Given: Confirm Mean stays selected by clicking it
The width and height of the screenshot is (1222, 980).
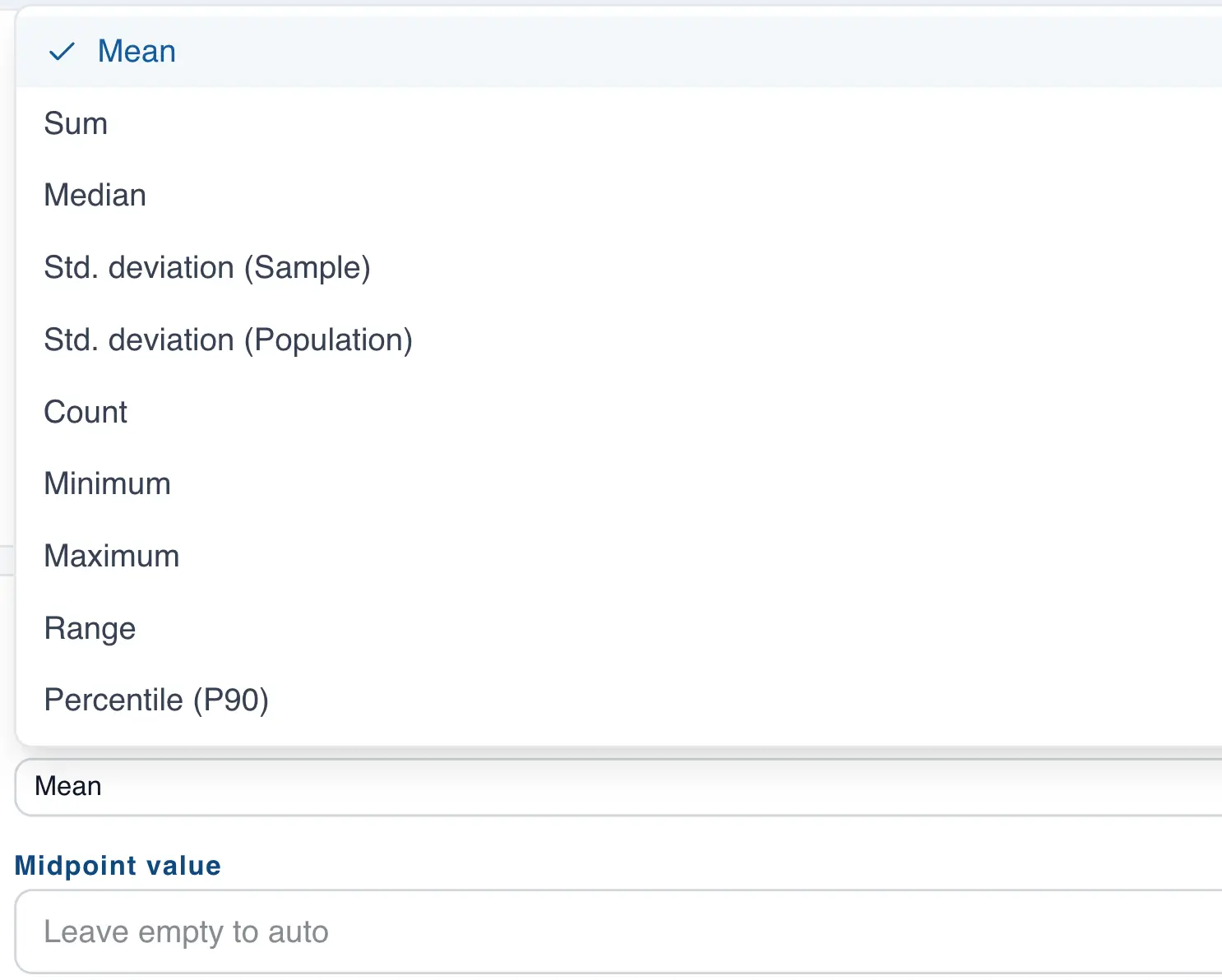Looking at the screenshot, I should pyautogui.click(x=137, y=51).
